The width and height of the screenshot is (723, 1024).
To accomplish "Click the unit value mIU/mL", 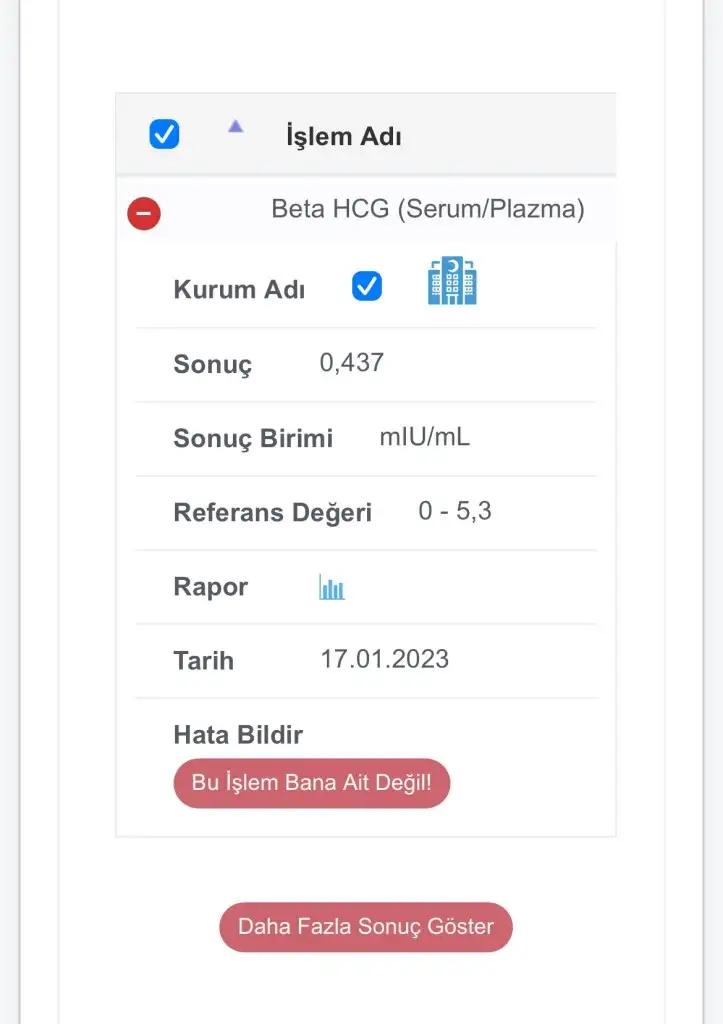I will coord(424,437).
